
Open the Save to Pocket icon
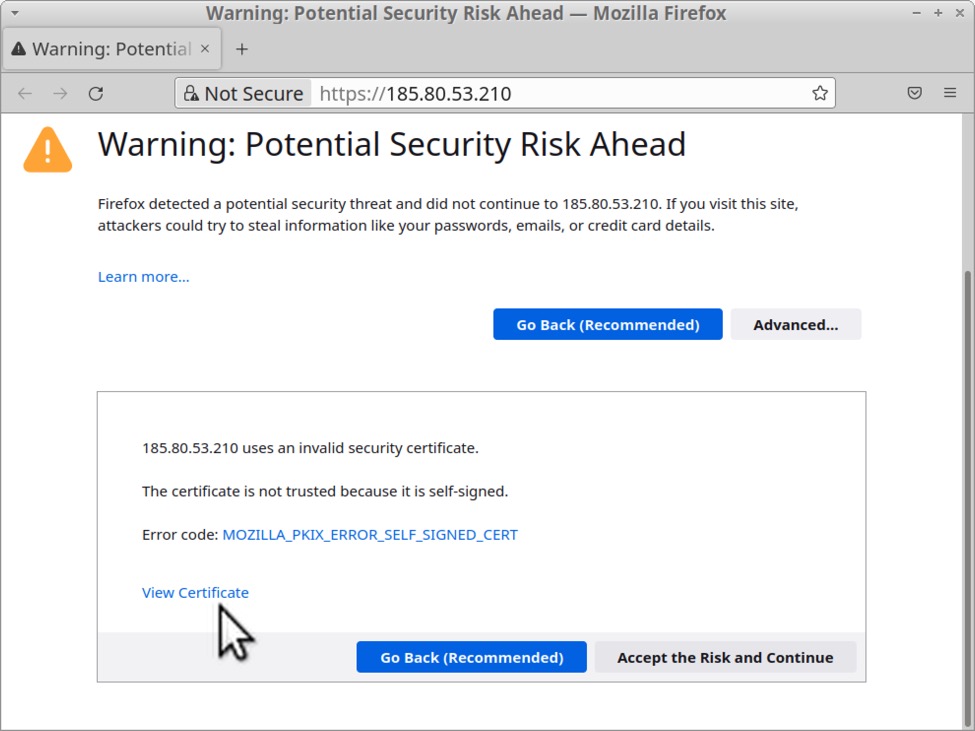pyautogui.click(x=914, y=93)
